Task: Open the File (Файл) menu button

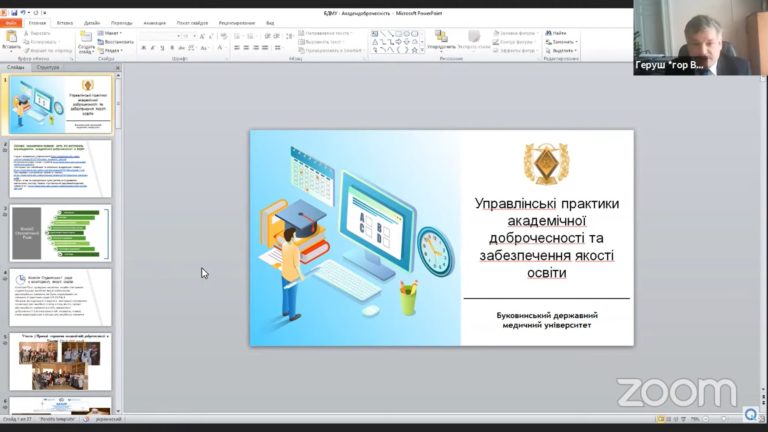Action: click(x=12, y=22)
